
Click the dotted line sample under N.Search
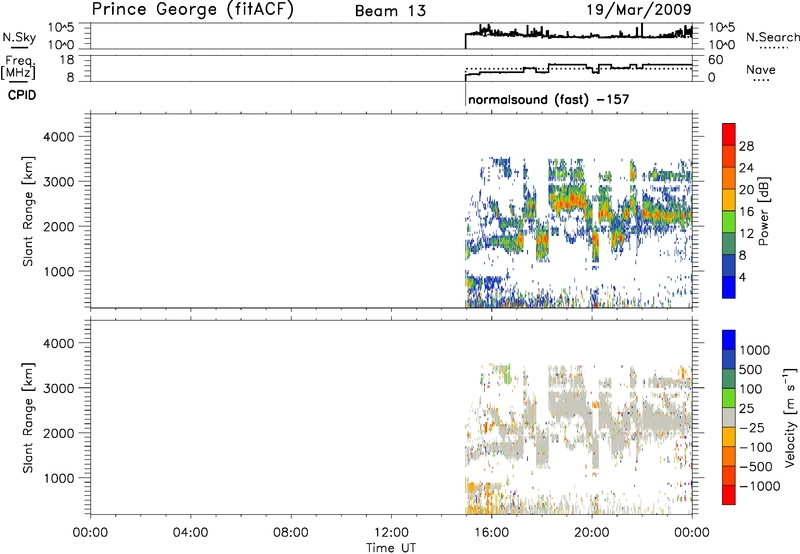[773, 47]
